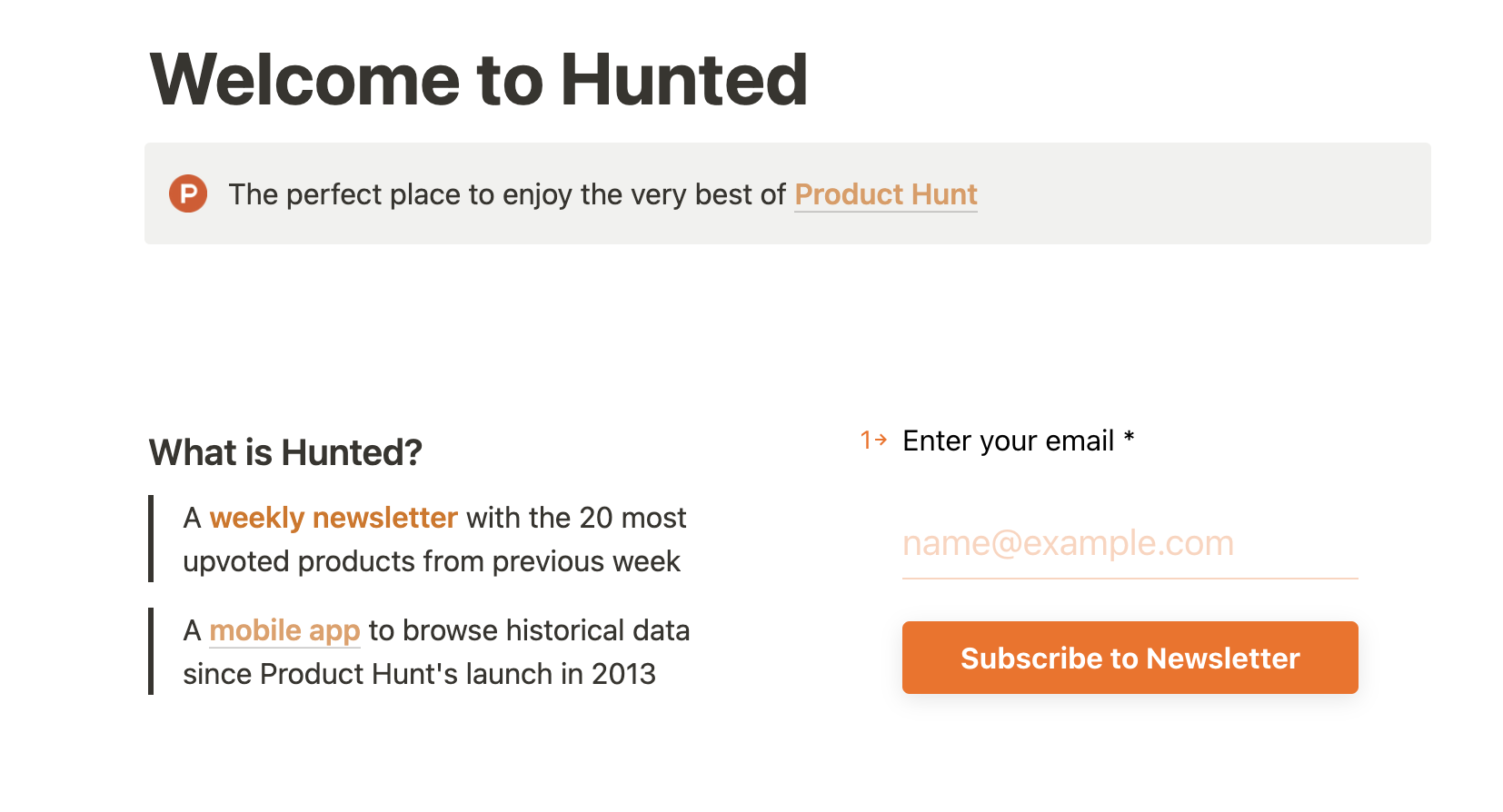The image size is (1503, 812).
Task: Click the text with the 20 most
Action: point(576,518)
